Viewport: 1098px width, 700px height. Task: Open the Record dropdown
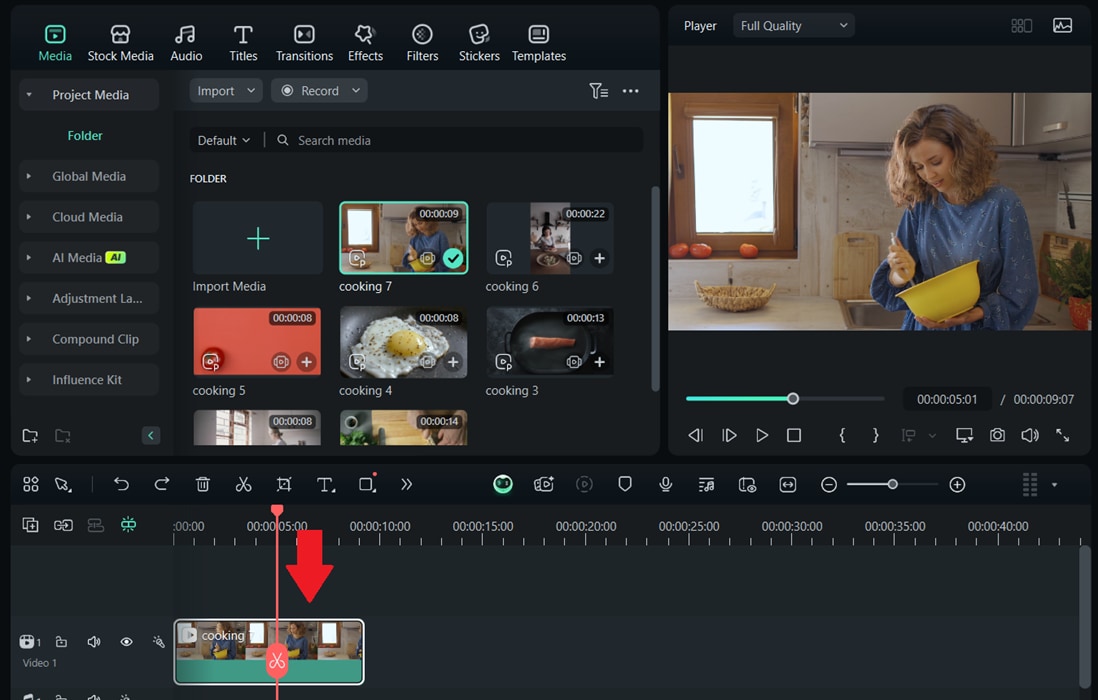tap(319, 91)
